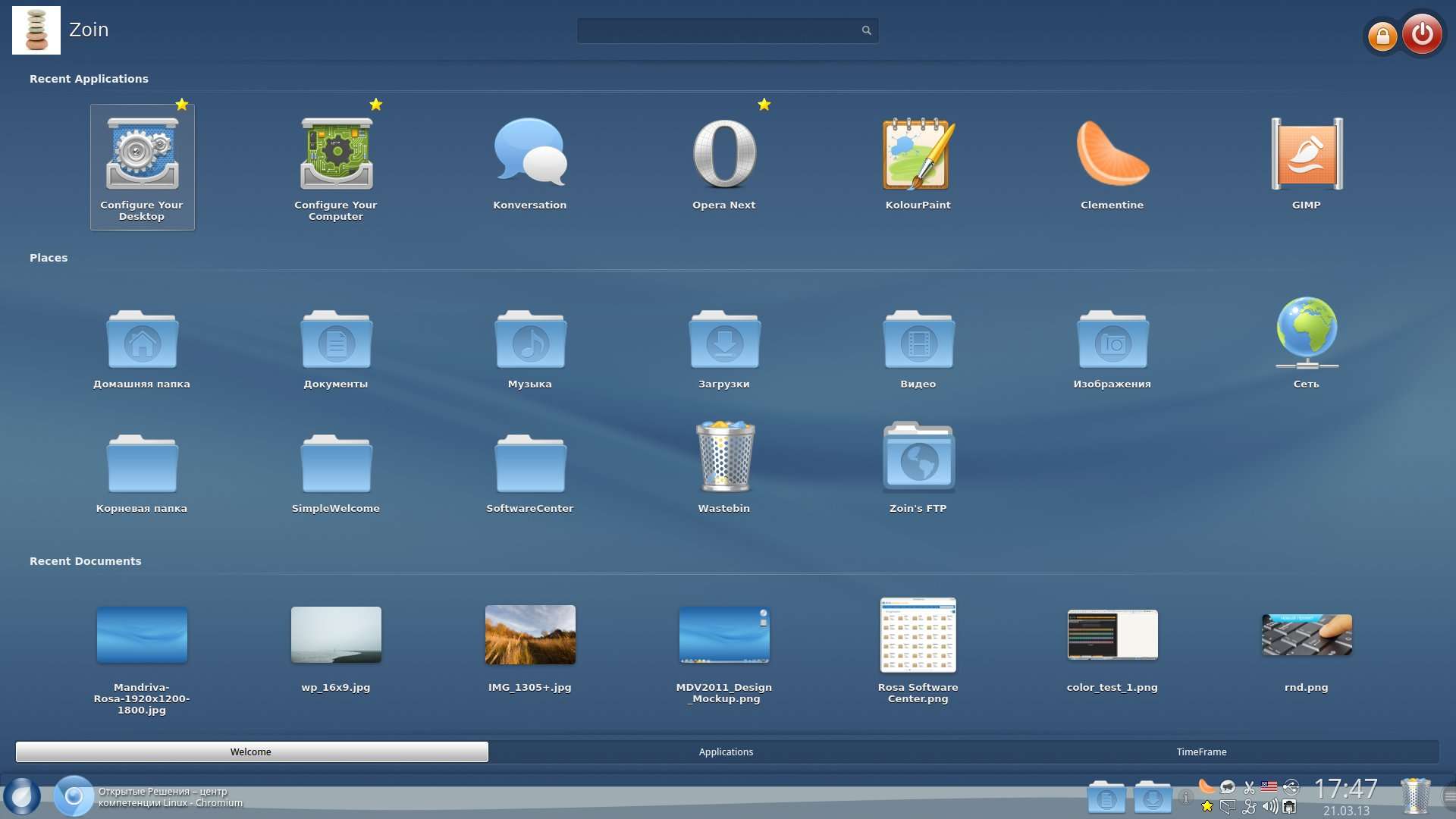Open the trash can in panel
Screen dimensions: 1456x819
pyautogui.click(x=1415, y=796)
